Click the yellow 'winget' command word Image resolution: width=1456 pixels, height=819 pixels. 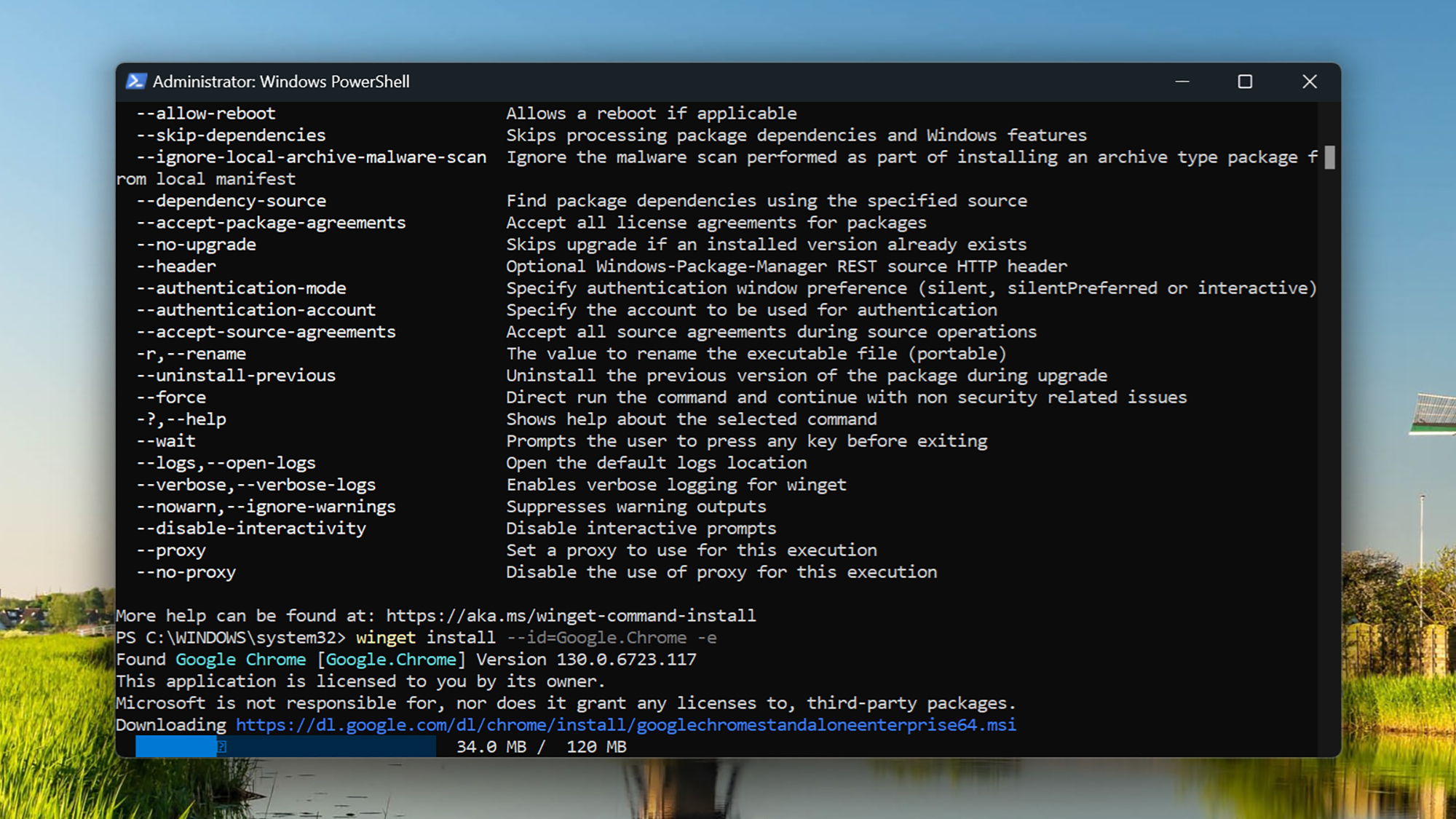point(386,638)
